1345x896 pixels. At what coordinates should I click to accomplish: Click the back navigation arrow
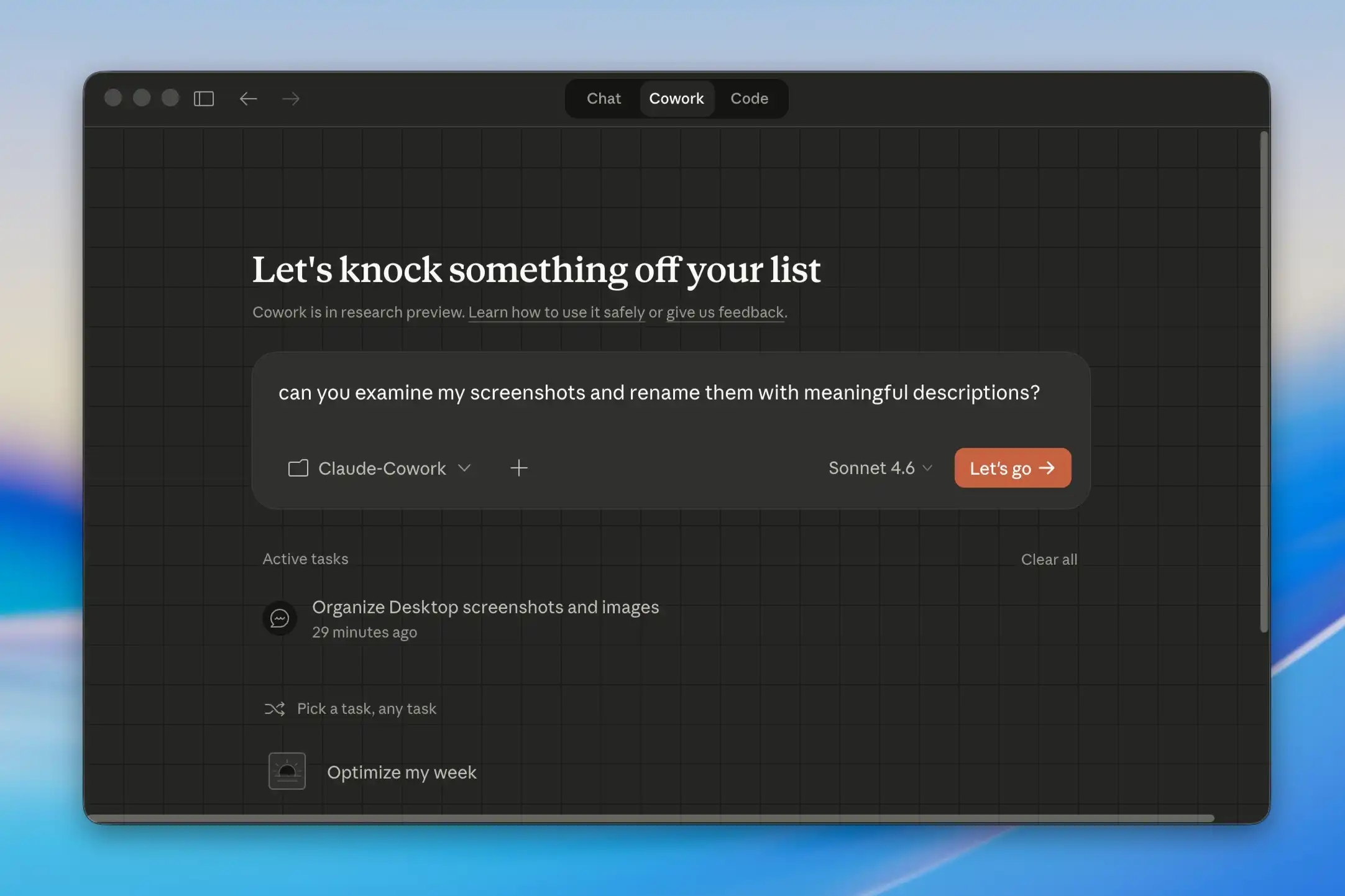[x=248, y=98]
